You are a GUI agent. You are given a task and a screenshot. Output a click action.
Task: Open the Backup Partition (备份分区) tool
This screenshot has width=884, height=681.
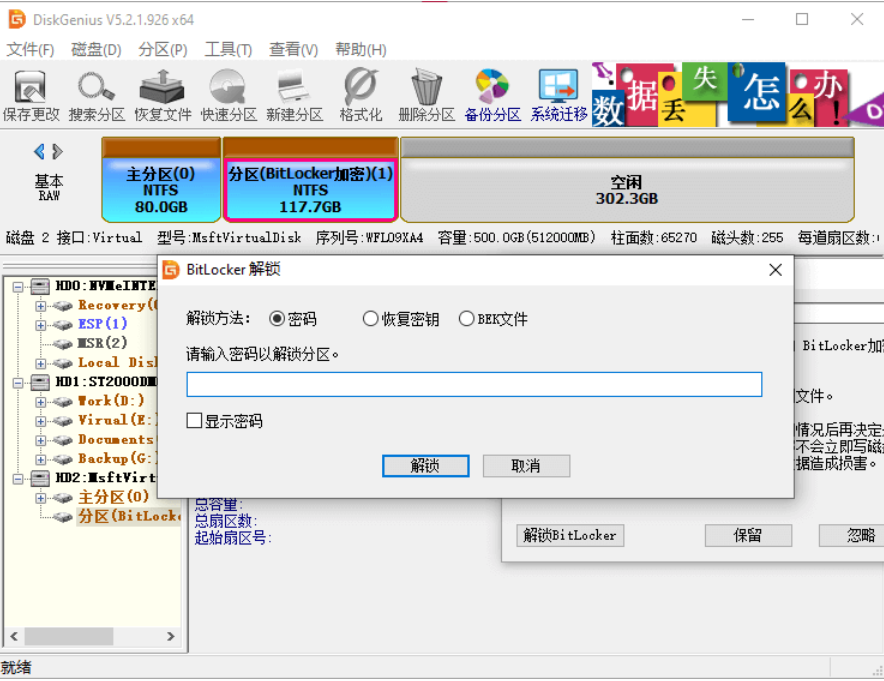[492, 95]
